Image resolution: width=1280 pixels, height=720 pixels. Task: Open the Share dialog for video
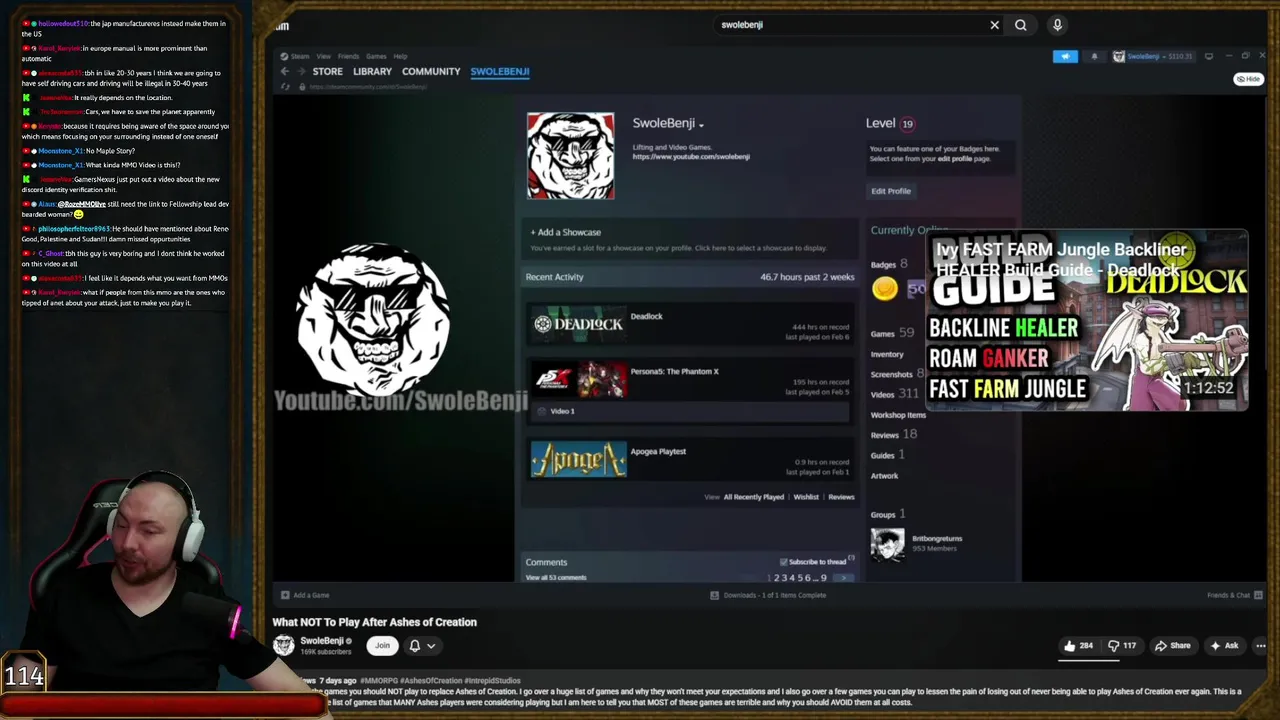click(1172, 646)
